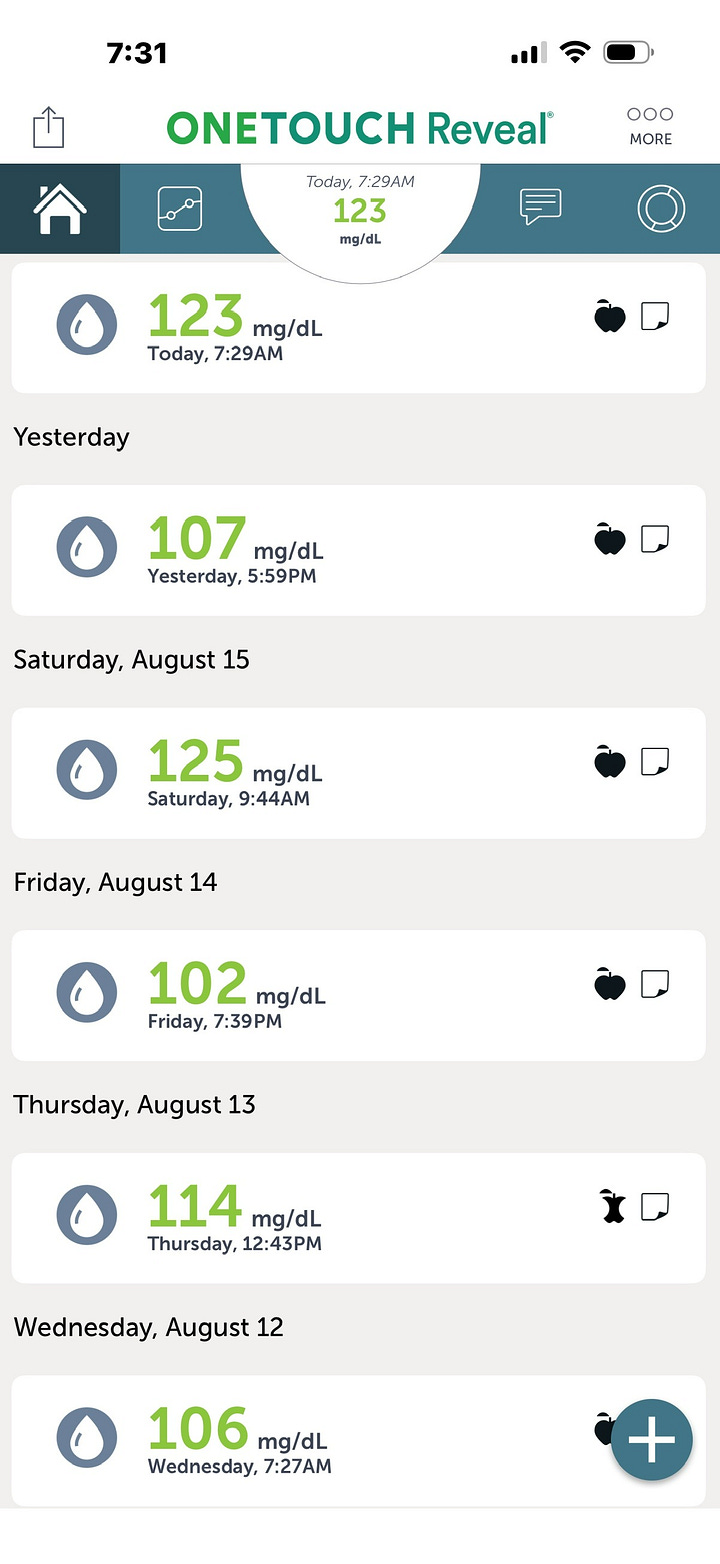The height and width of the screenshot is (1564, 720).
Task: Tap the after-meal apple core on the 114 reading
Action: [612, 1207]
